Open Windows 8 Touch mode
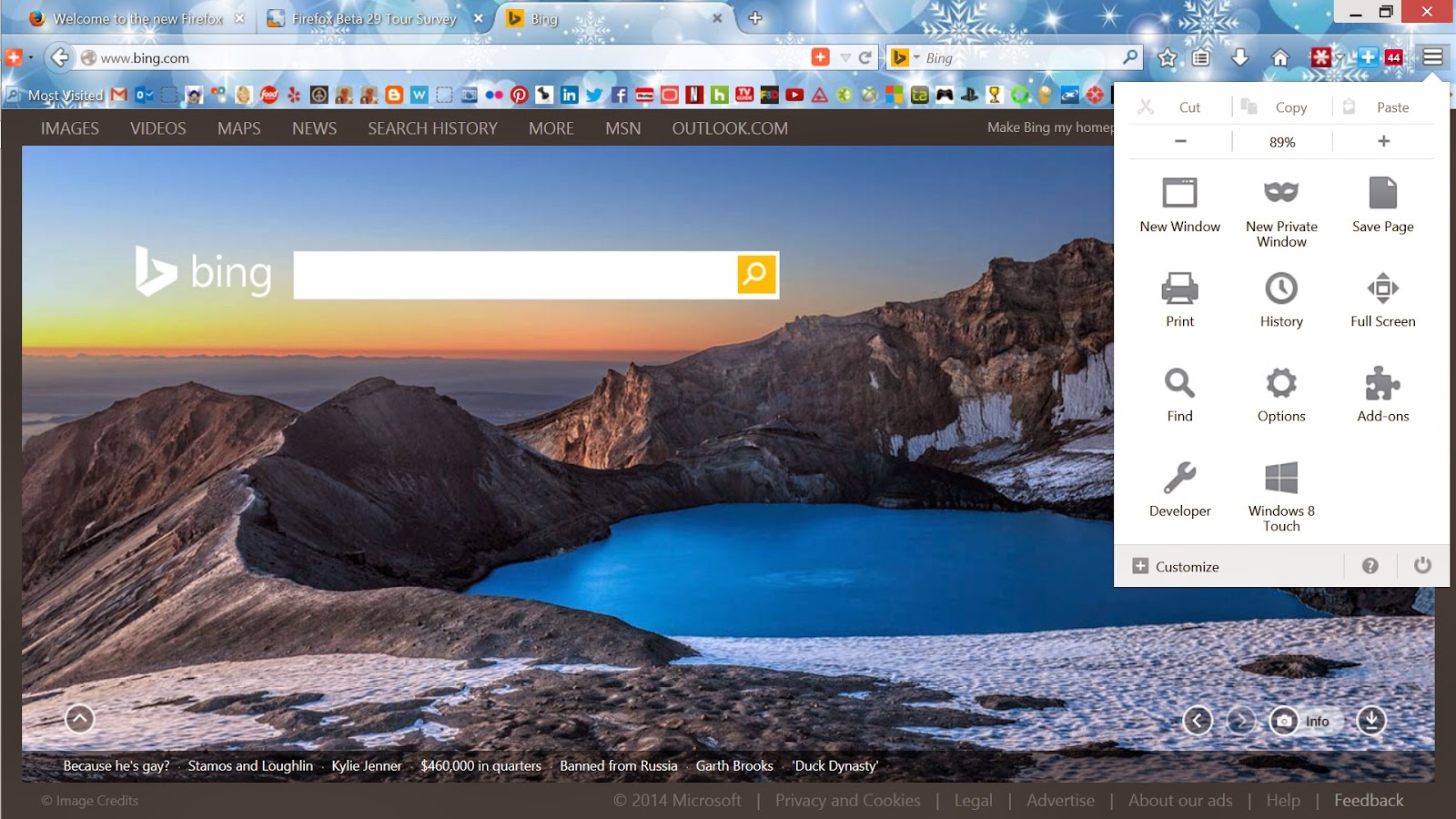This screenshot has height=819, width=1456. pos(1280,487)
